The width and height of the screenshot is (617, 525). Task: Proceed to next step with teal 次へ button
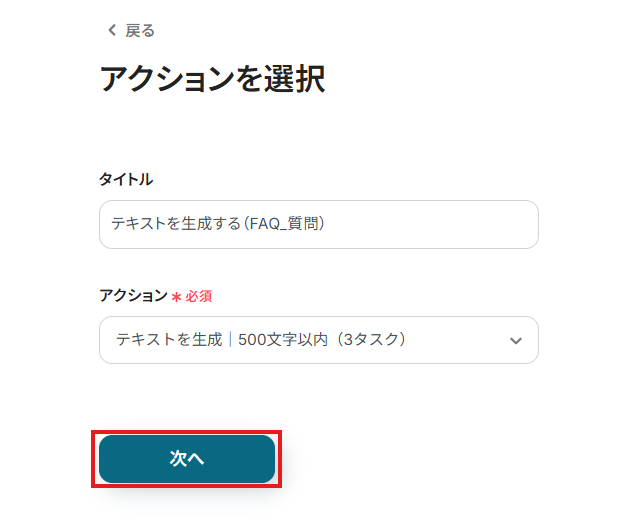click(x=187, y=459)
